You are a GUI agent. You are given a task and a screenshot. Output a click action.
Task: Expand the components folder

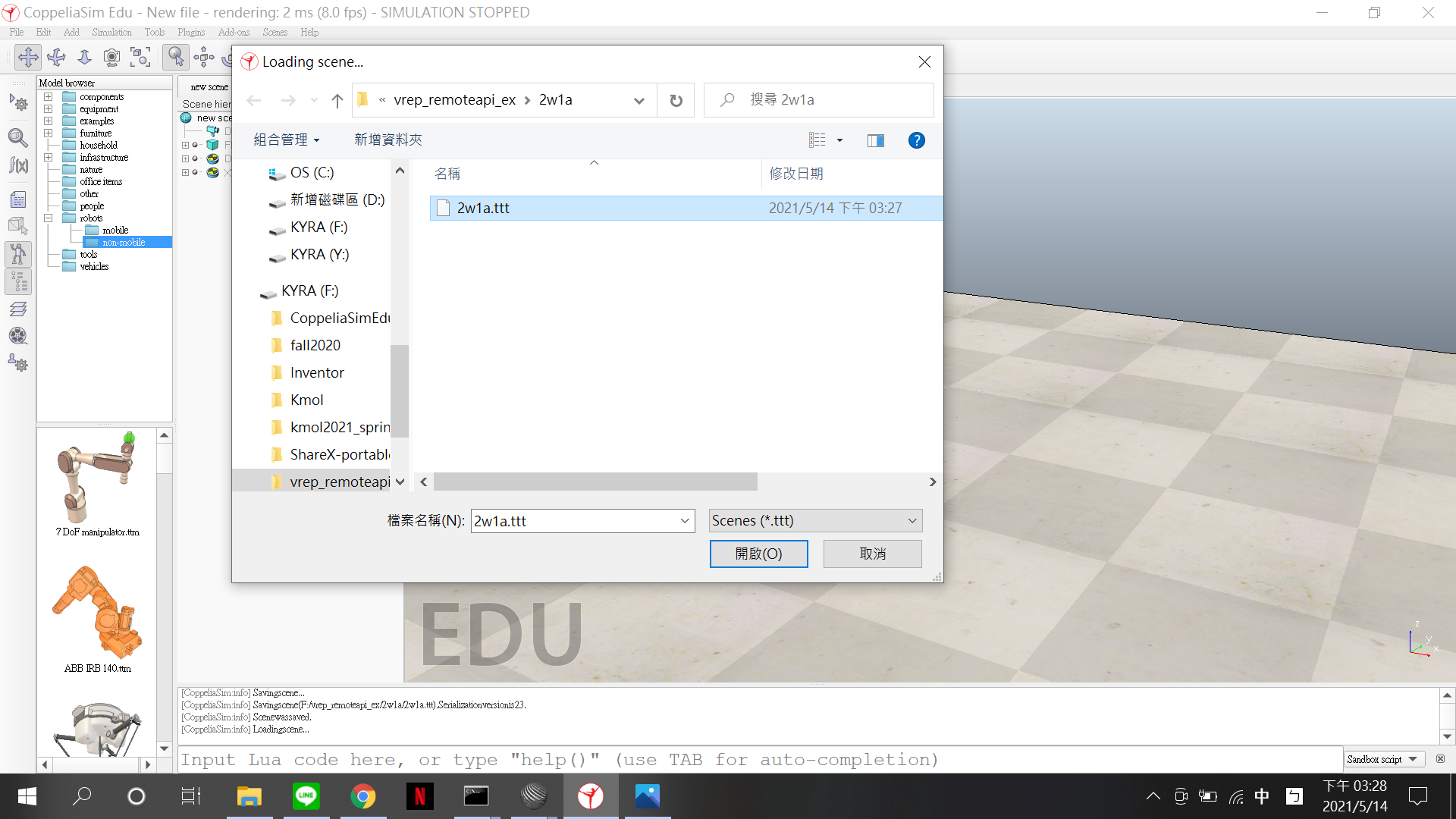coord(48,97)
